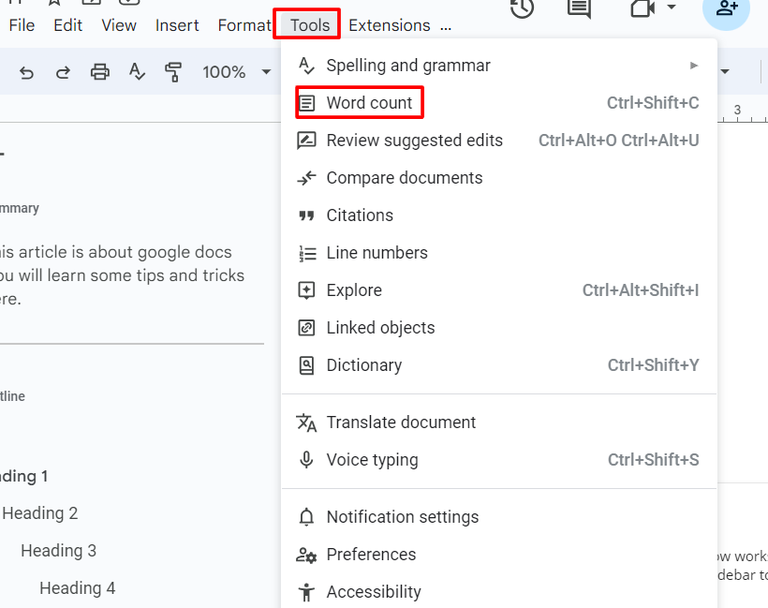Click the Line numbers list icon
Viewport: 768px width, 608px height.
307,253
